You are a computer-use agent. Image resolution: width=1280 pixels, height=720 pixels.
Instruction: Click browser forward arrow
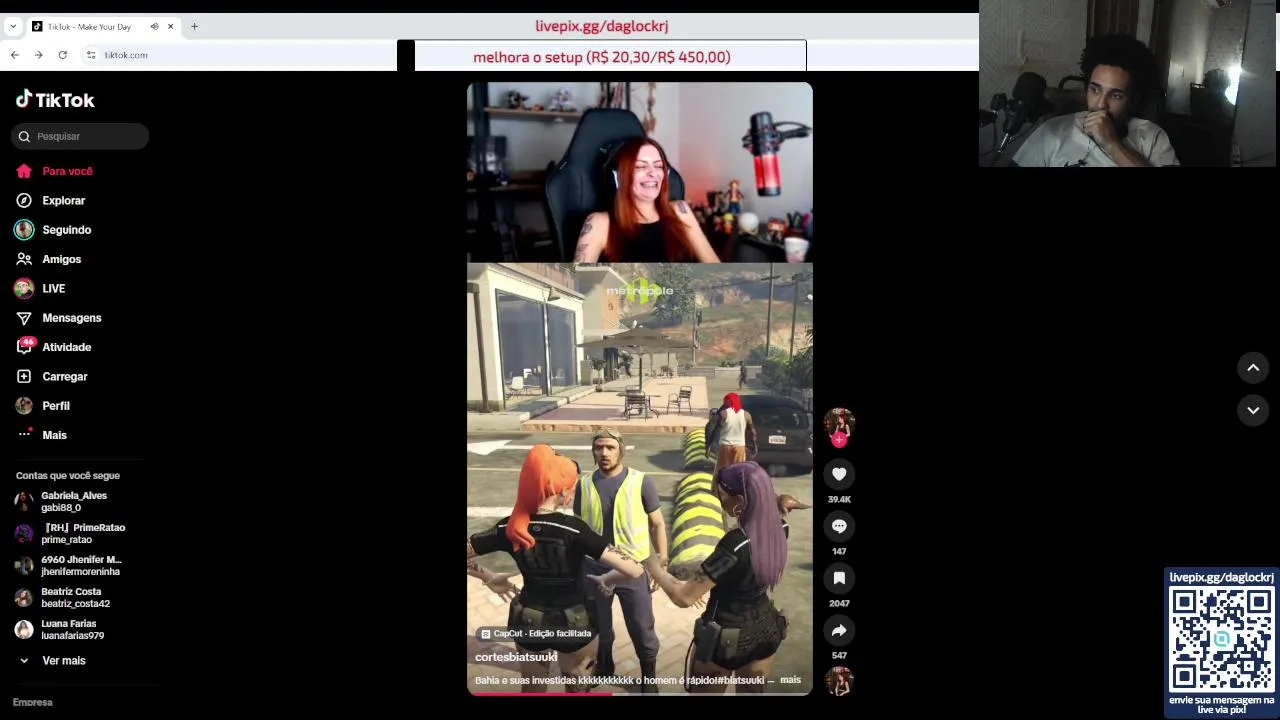(x=38, y=55)
